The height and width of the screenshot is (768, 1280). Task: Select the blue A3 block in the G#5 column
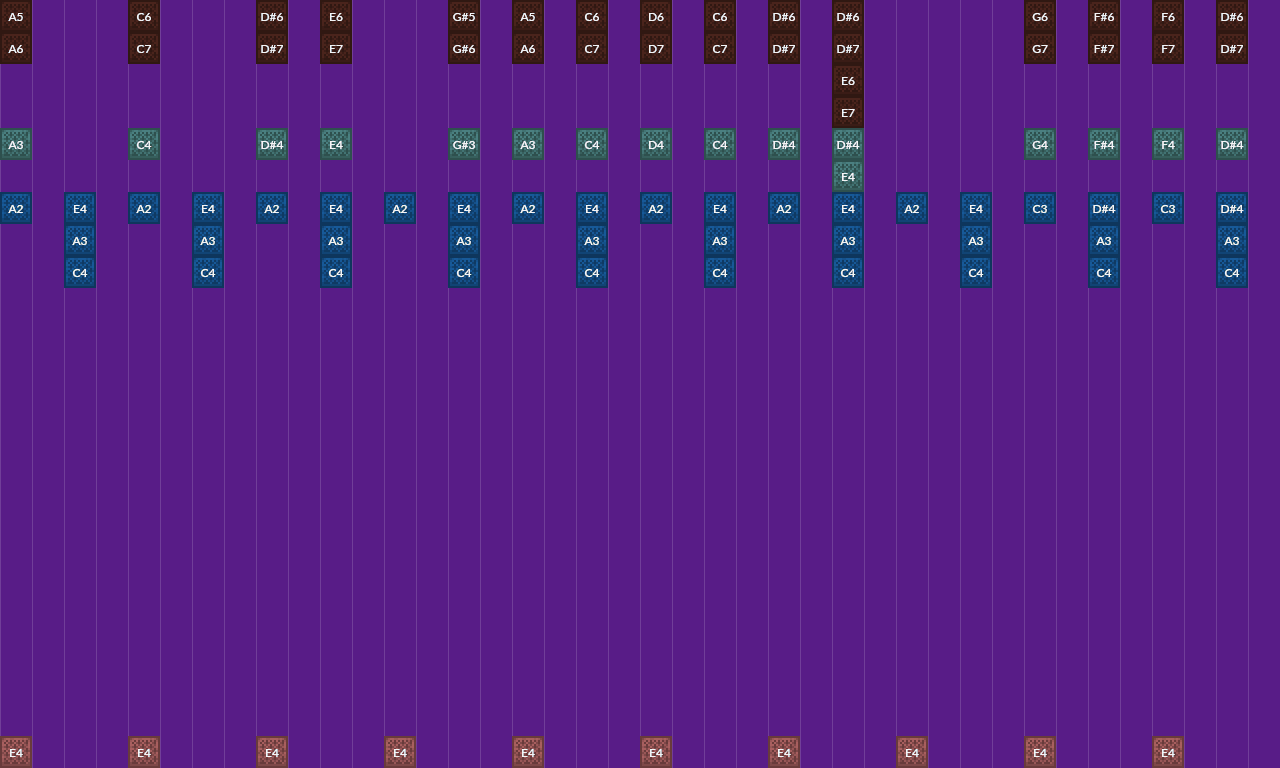click(464, 240)
